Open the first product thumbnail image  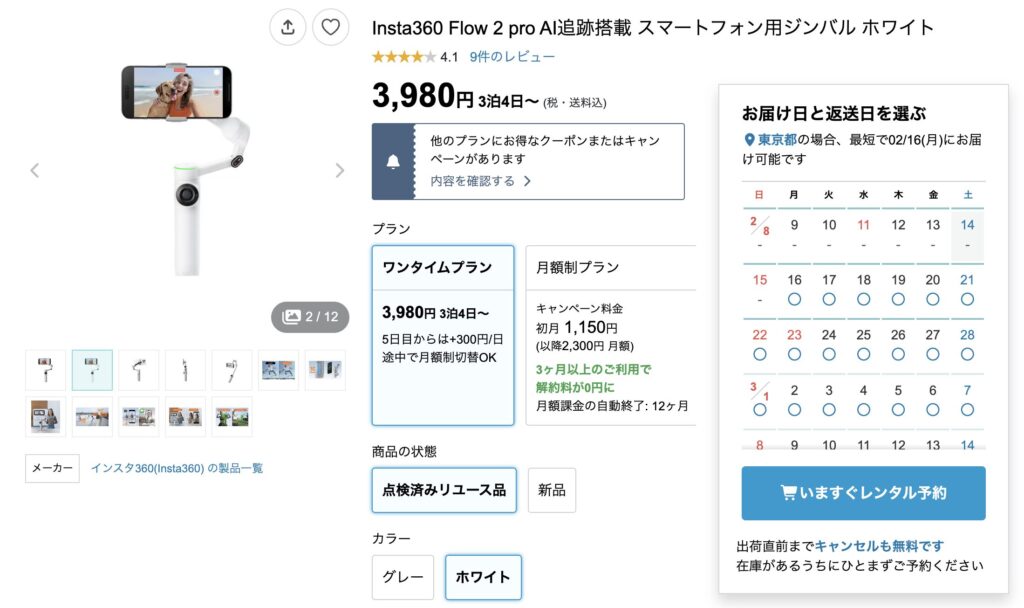tap(45, 370)
